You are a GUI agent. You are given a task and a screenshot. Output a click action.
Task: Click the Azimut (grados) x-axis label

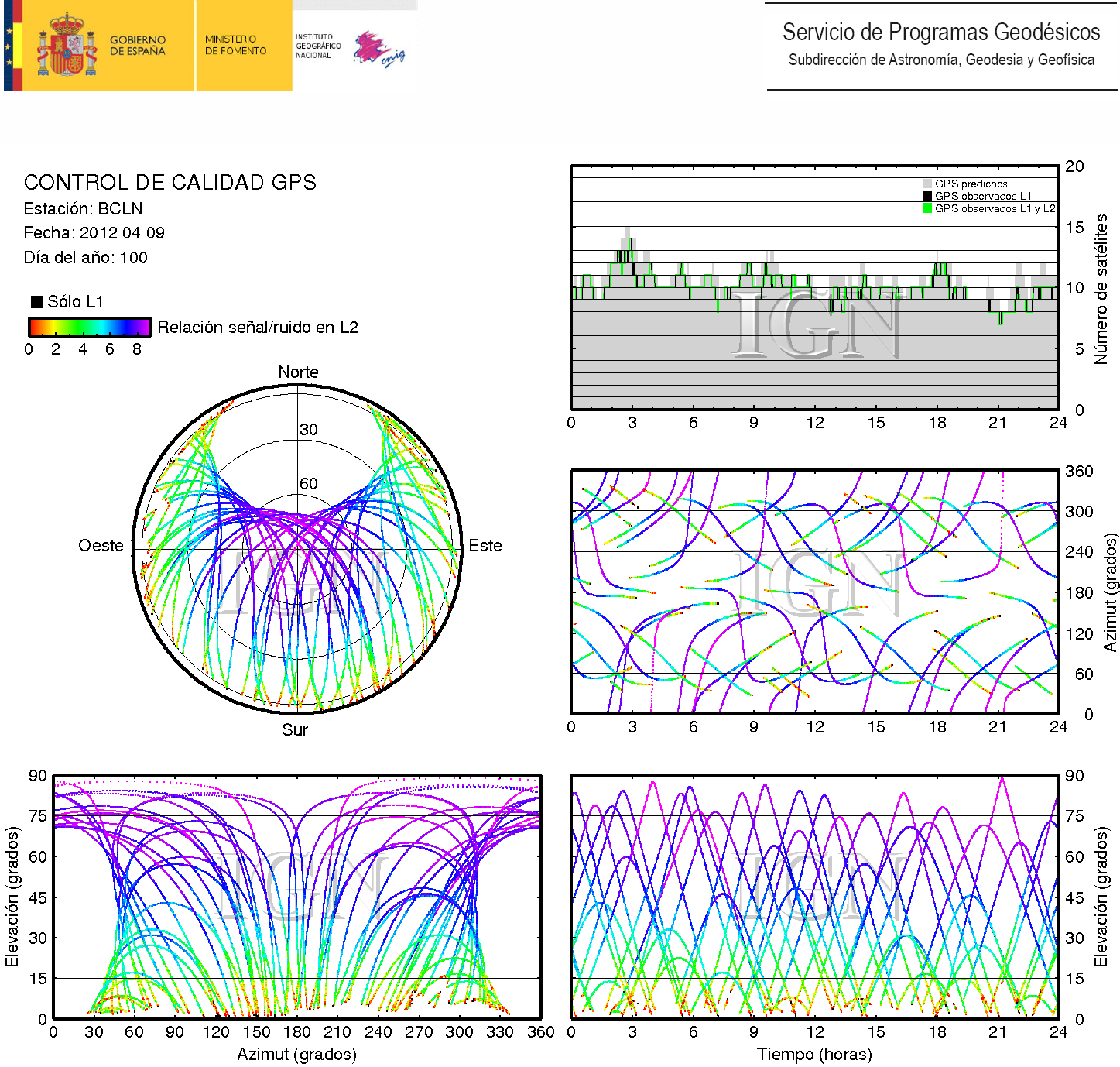coord(296,1055)
